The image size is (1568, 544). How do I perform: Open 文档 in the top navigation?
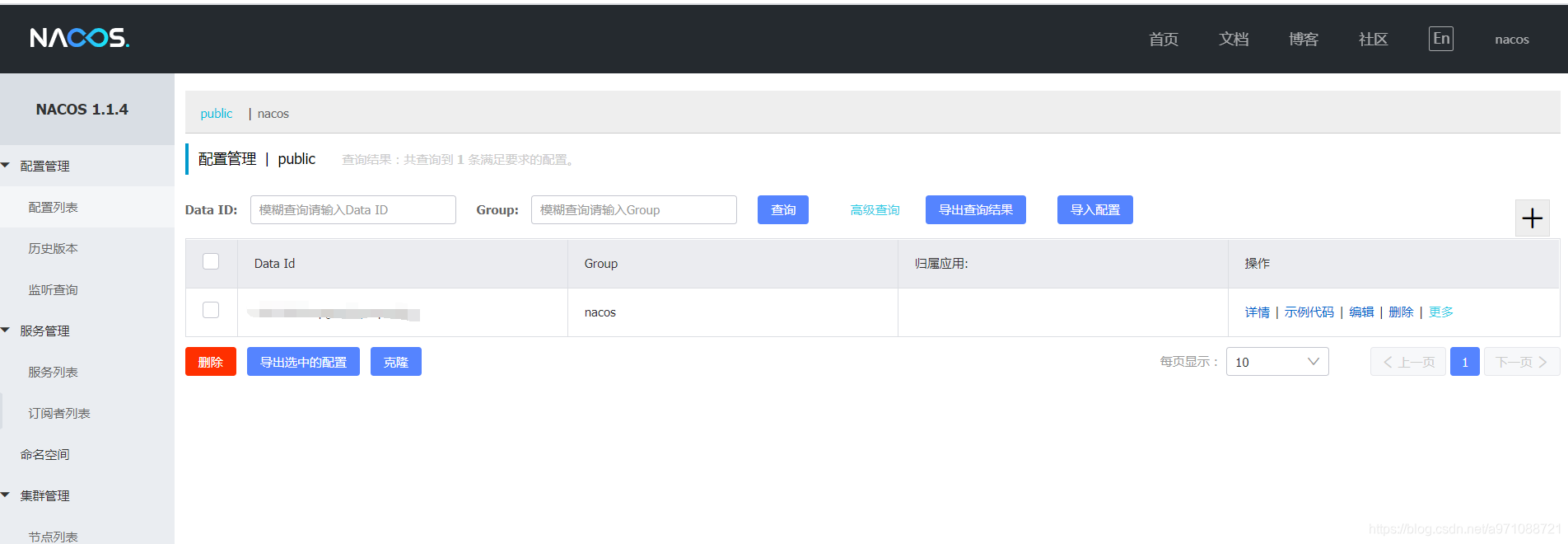(1234, 39)
